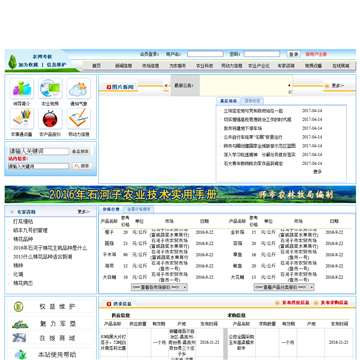Open the clipboard-and-pen 劳动力信息 icon
This screenshot has width=360, height=360.
tap(78, 119)
